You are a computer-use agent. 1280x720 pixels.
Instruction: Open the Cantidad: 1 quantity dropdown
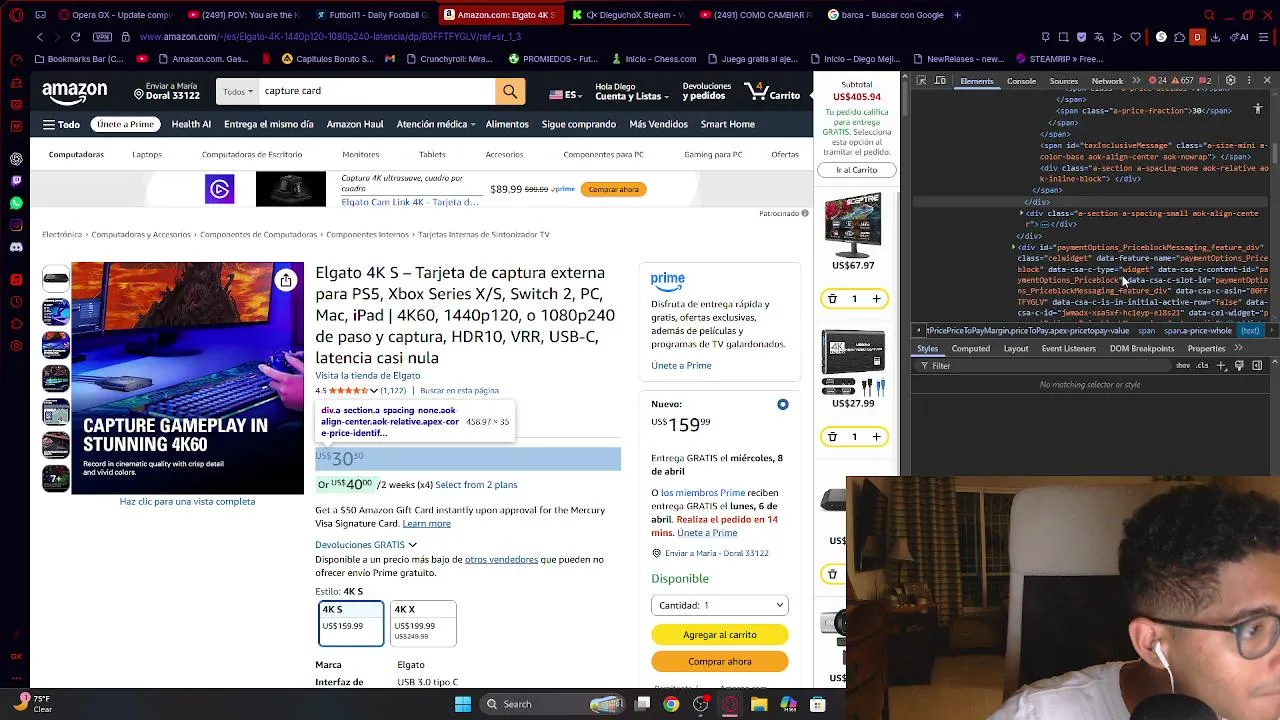[720, 605]
